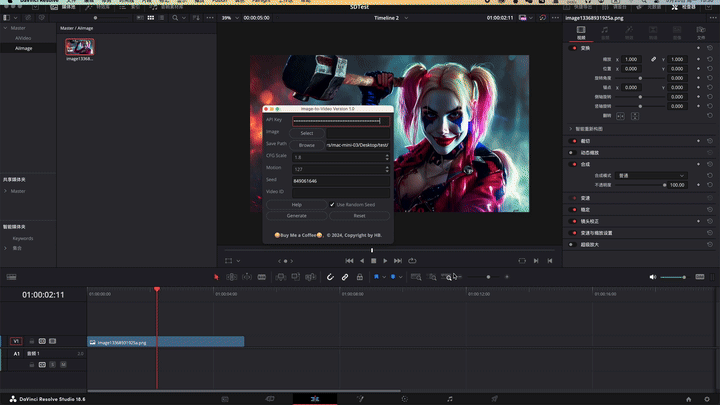Image resolution: width=720 pixels, height=405 pixels.
Task: Toggle the 合成 (Composite) section enable switch
Action: [x=573, y=164]
